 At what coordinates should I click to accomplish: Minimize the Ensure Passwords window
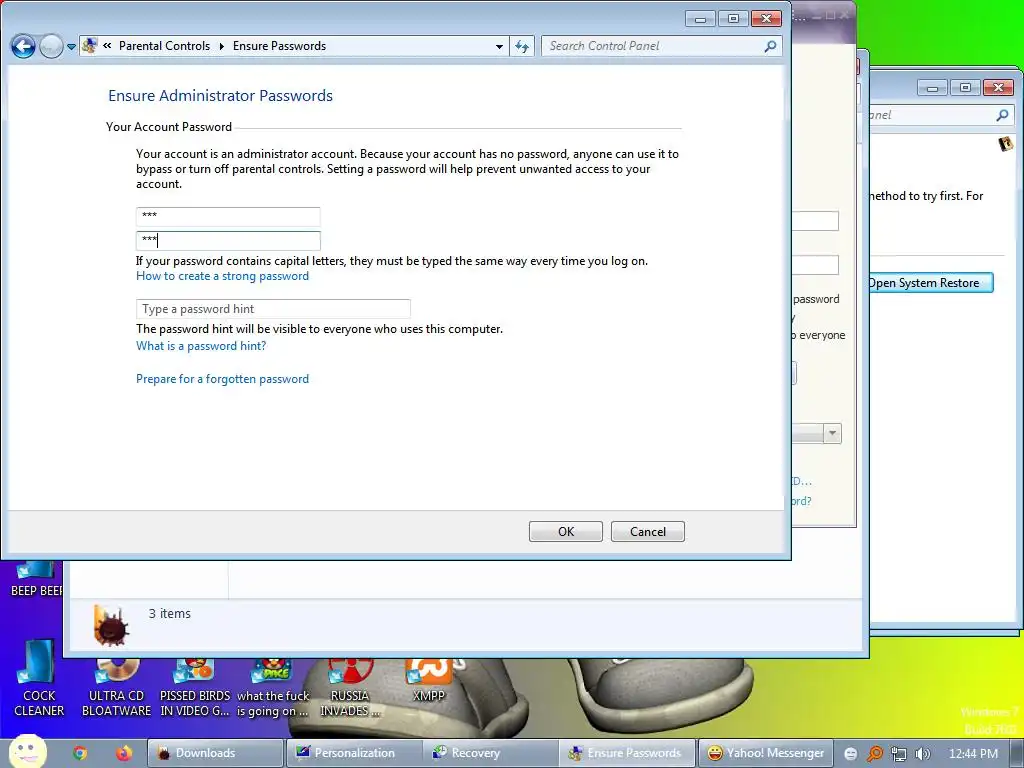(700, 18)
